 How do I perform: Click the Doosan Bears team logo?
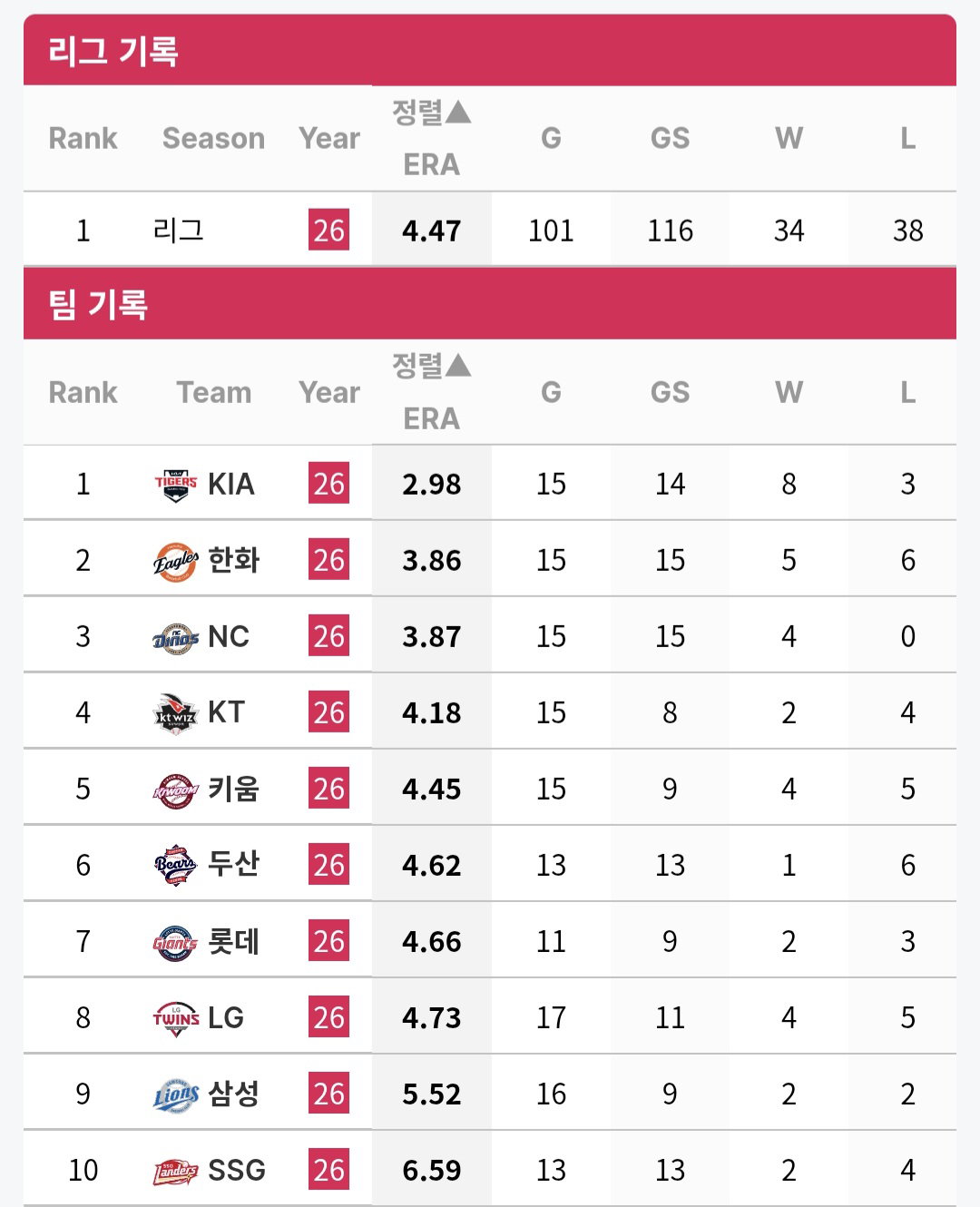pyautogui.click(x=176, y=866)
